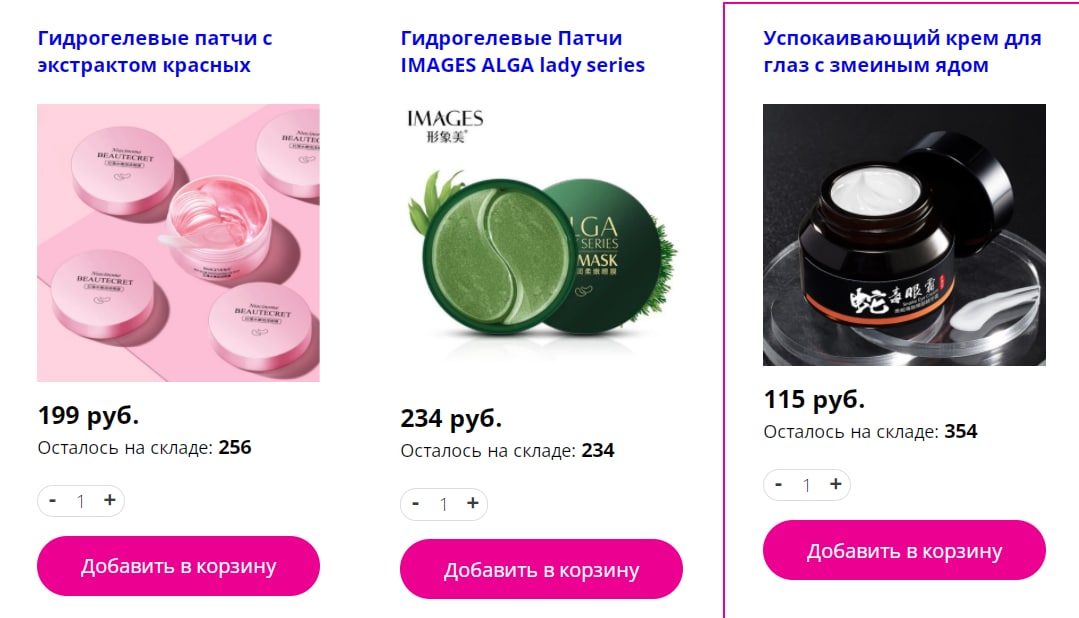Add the 234 руб. ALGA patches to cart

pos(541,569)
